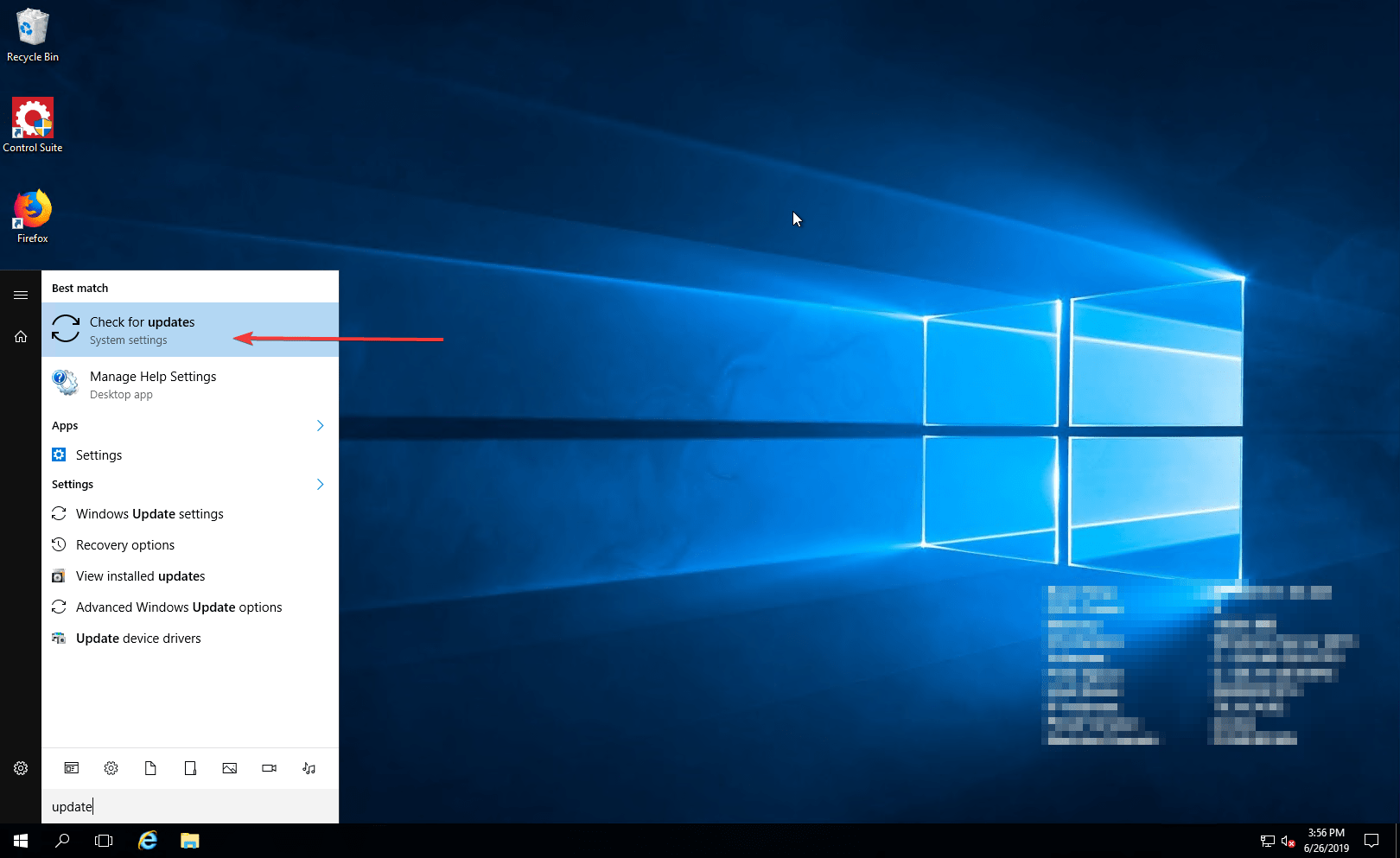Filter search by Photos icon
Viewport: 1400px width, 858px height.
coord(230,768)
